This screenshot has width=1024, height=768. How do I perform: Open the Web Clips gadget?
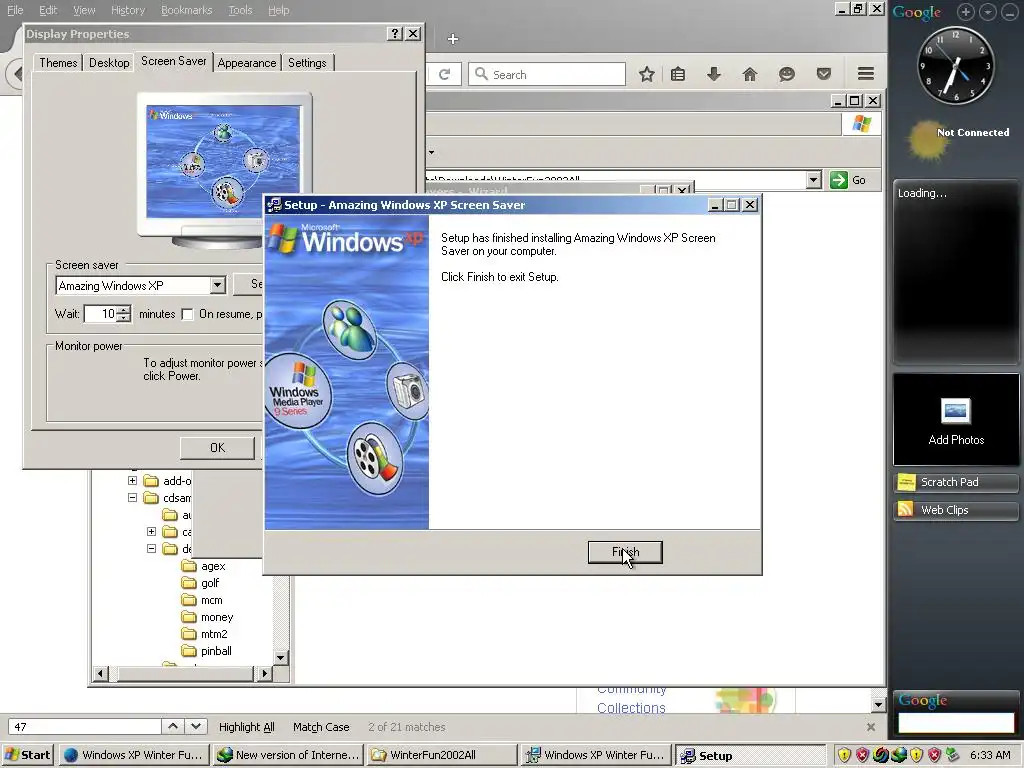tap(956, 510)
